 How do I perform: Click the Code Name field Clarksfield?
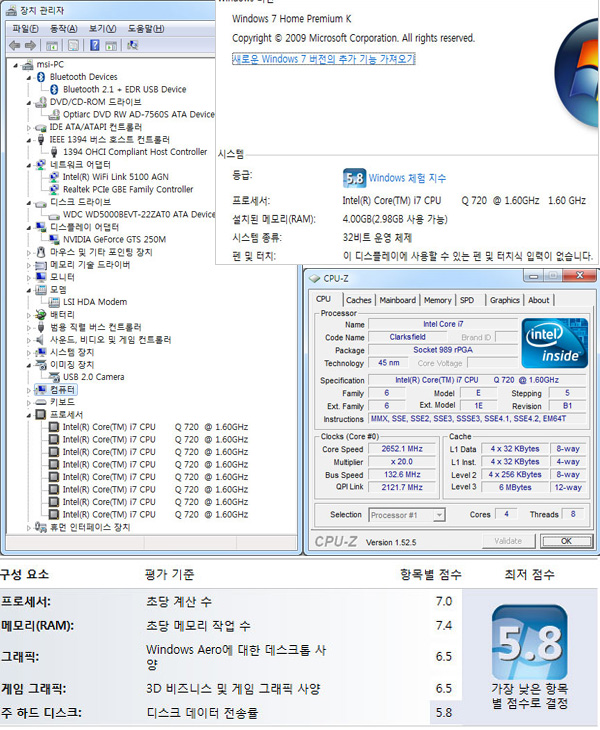click(408, 337)
